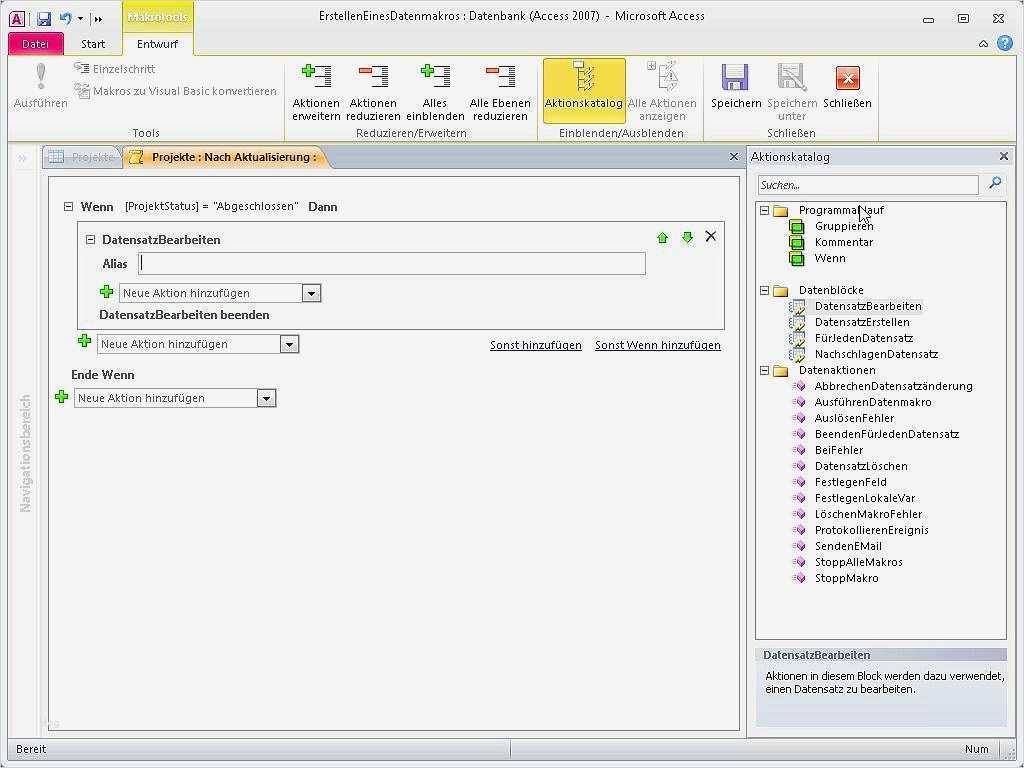Click the Sonst Wenn hinzufügen link
This screenshot has width=1024, height=768.
tap(658, 344)
